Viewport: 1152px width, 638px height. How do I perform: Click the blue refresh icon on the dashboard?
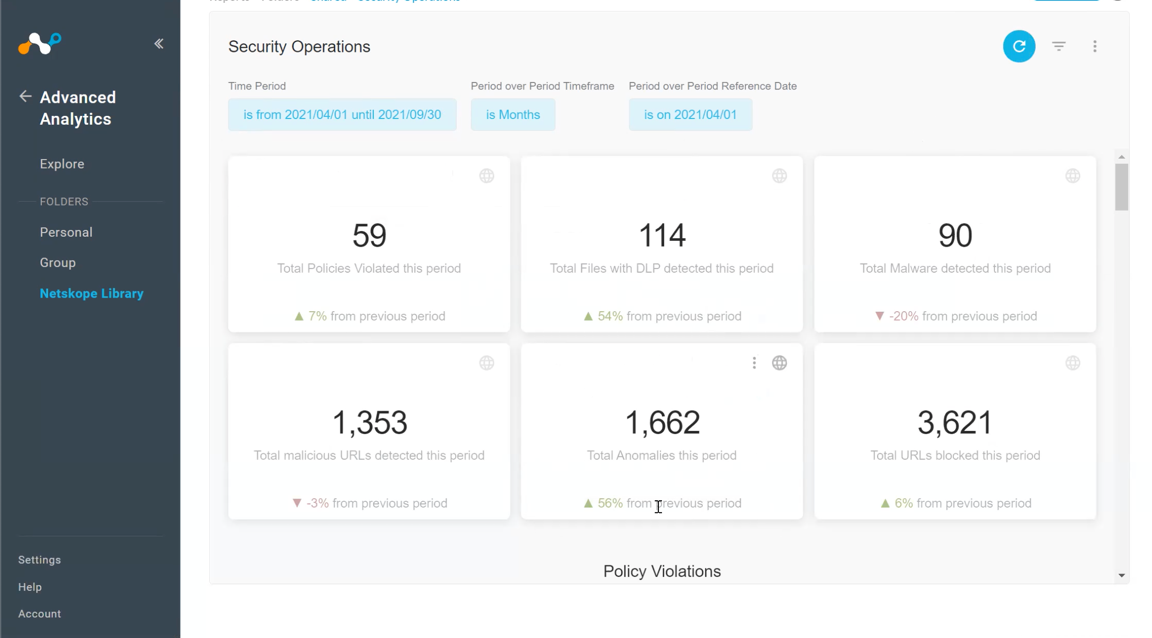(1019, 46)
